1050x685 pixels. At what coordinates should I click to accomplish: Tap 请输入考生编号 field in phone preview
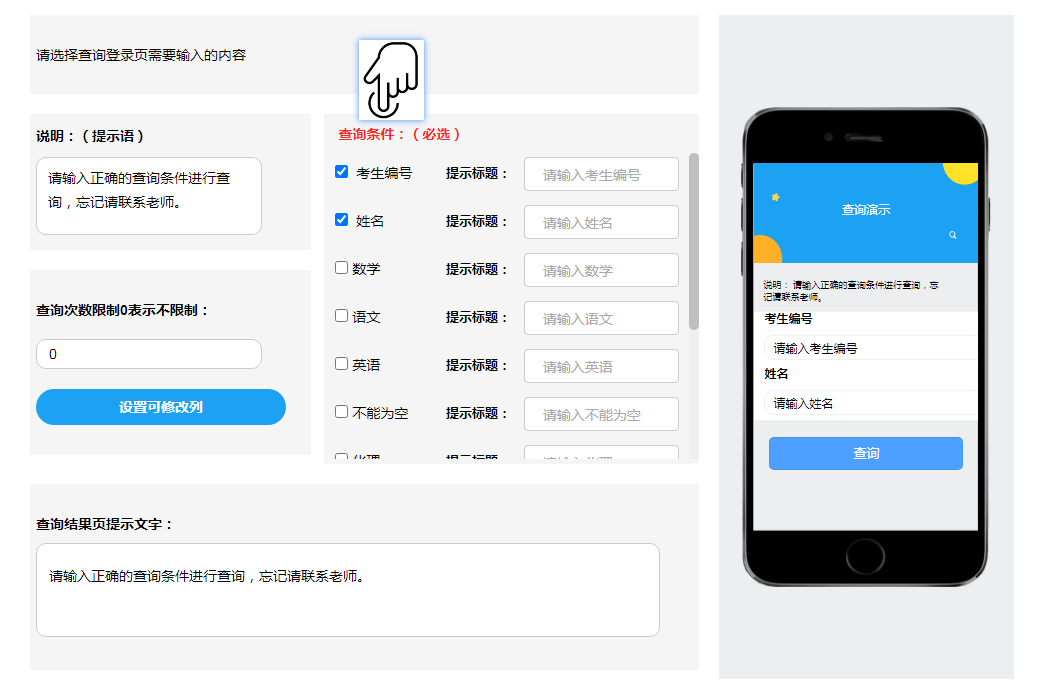(871, 348)
